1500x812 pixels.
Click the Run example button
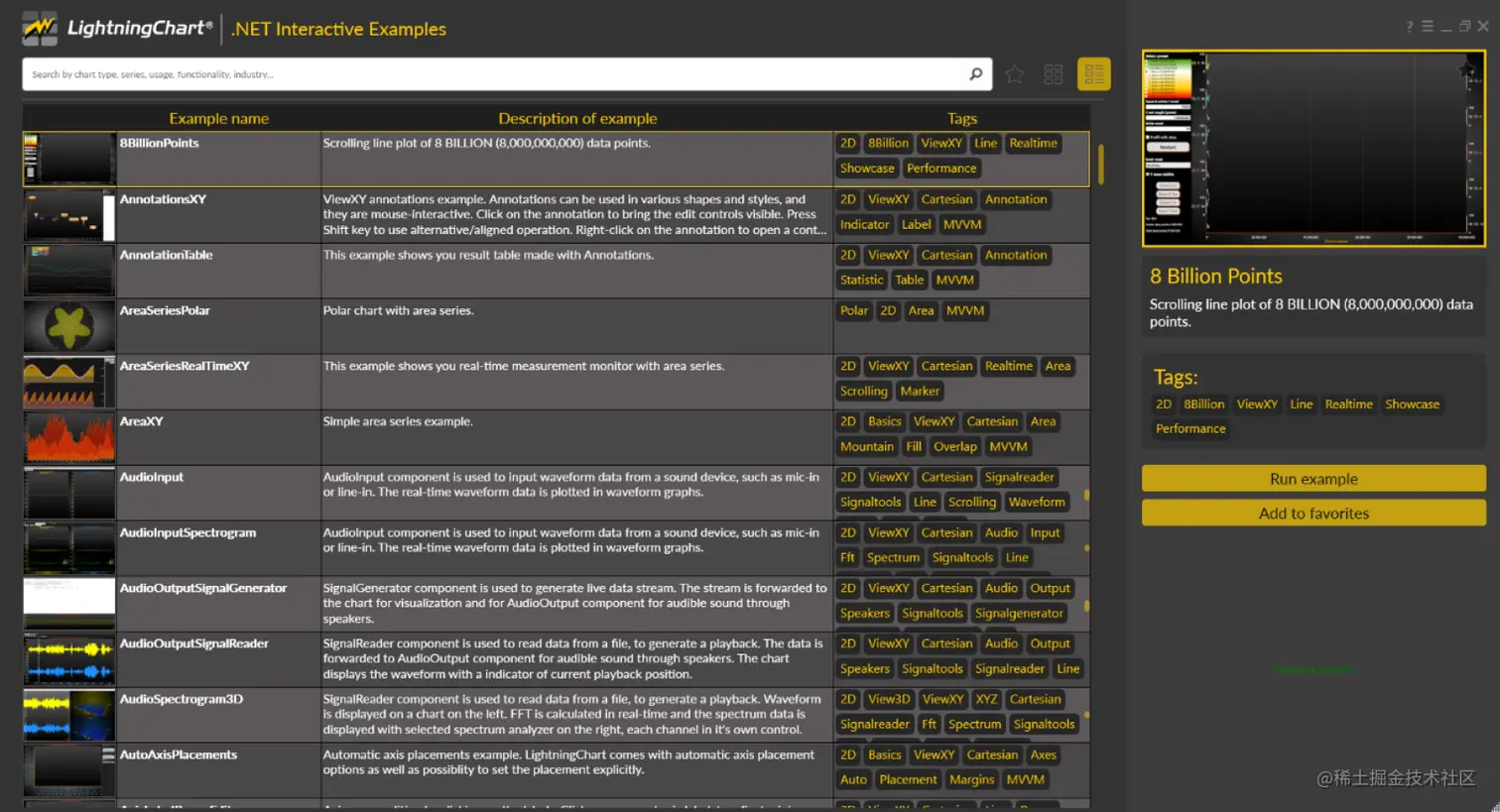click(x=1313, y=479)
